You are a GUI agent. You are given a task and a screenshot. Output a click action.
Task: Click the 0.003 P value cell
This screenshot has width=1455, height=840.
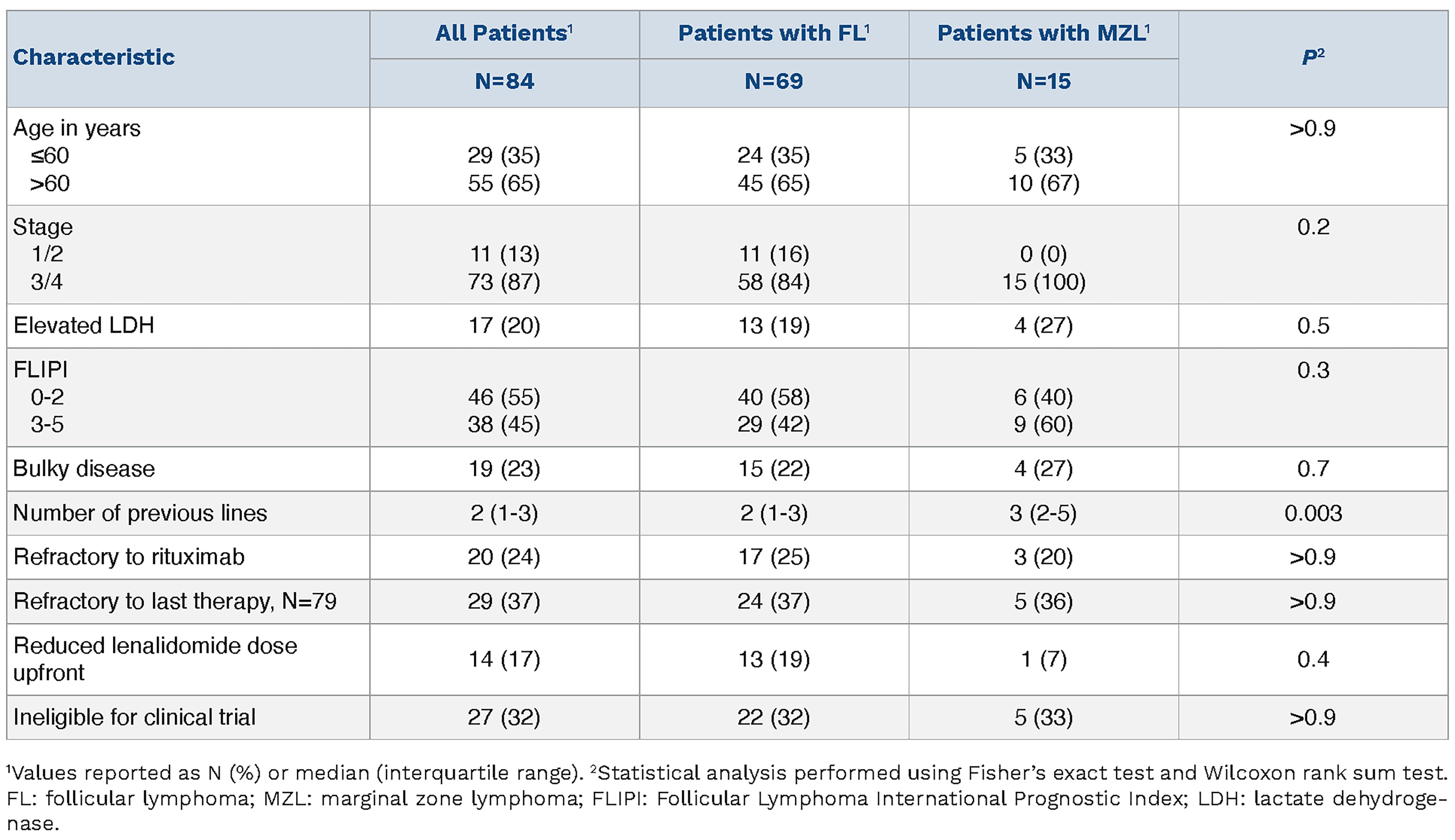[x=1313, y=513]
